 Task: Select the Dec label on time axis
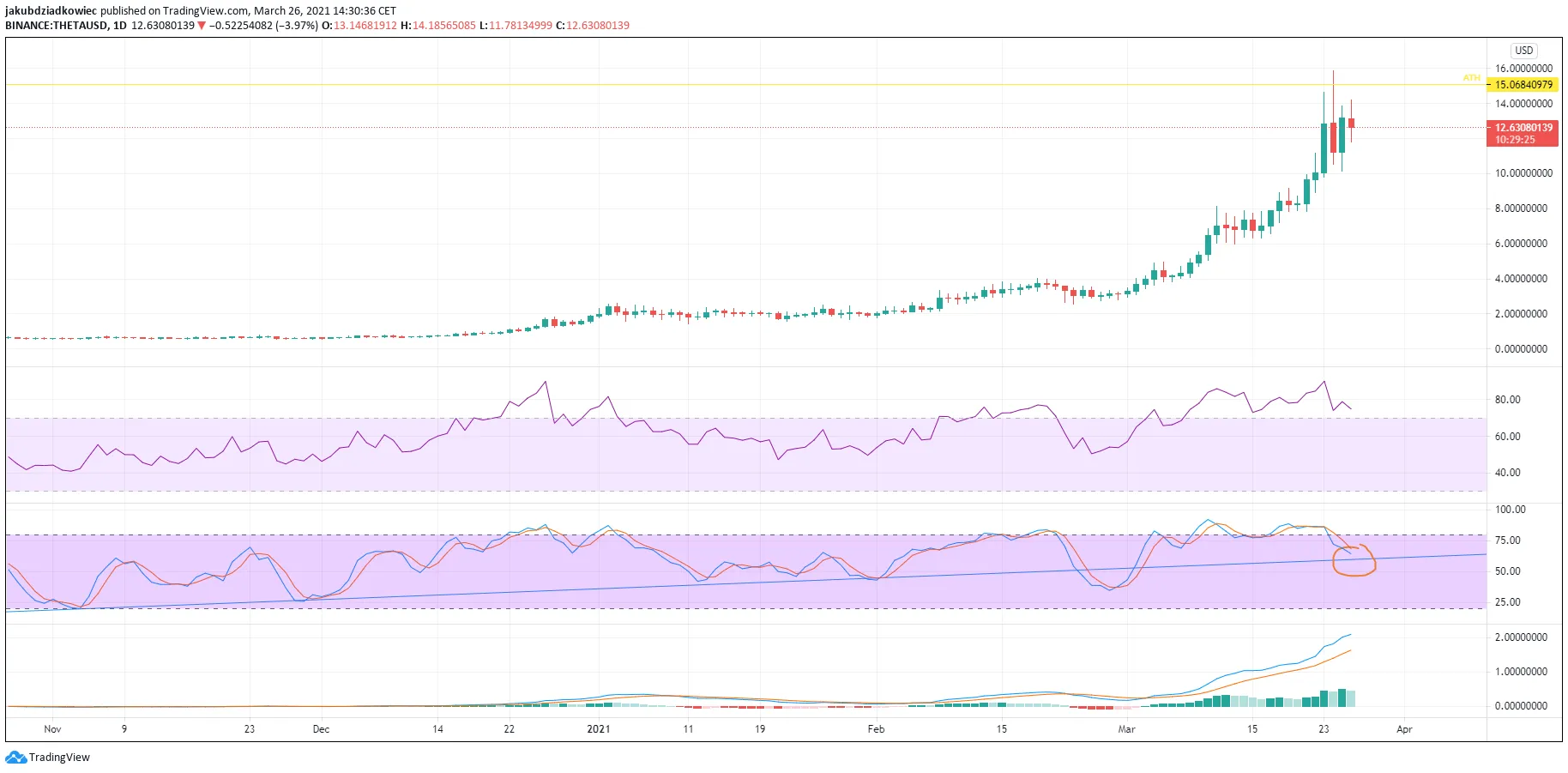click(321, 729)
